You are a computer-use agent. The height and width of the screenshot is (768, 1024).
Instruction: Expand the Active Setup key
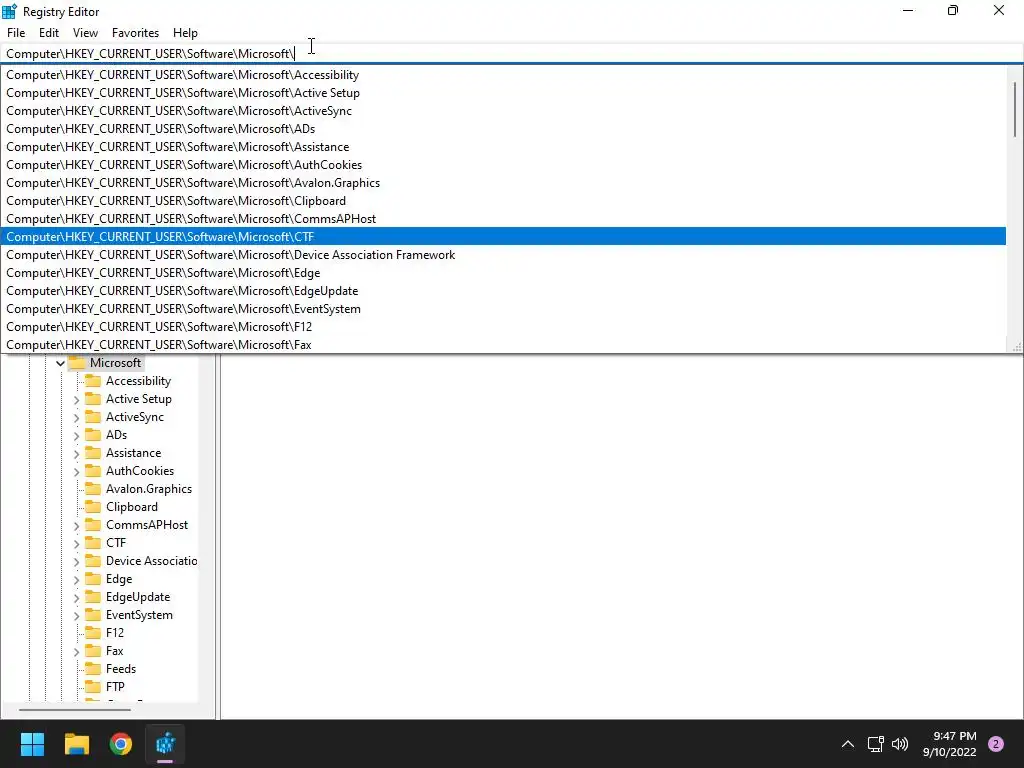[76, 399]
